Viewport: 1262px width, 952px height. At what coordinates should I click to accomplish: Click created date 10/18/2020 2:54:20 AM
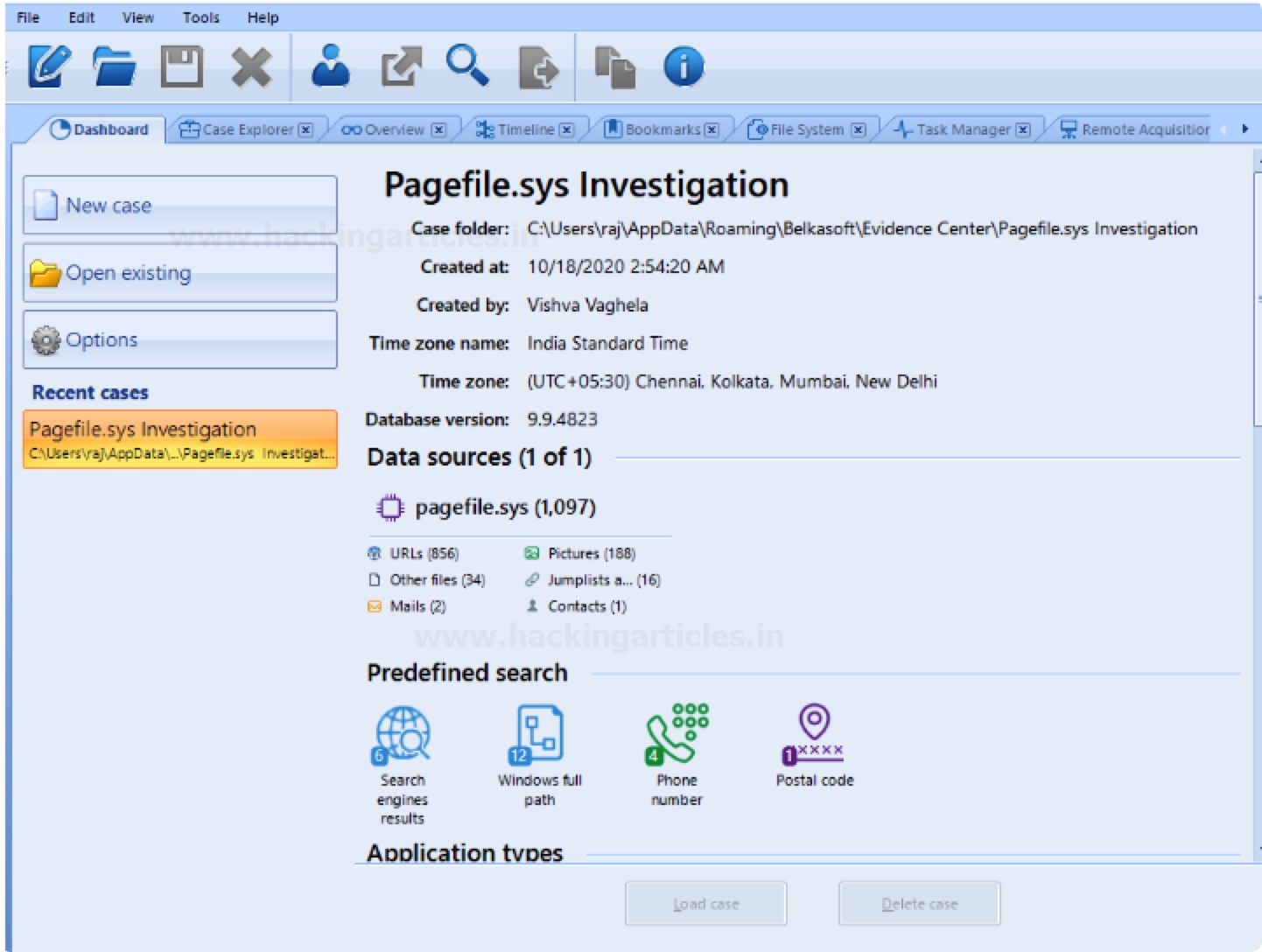click(626, 266)
